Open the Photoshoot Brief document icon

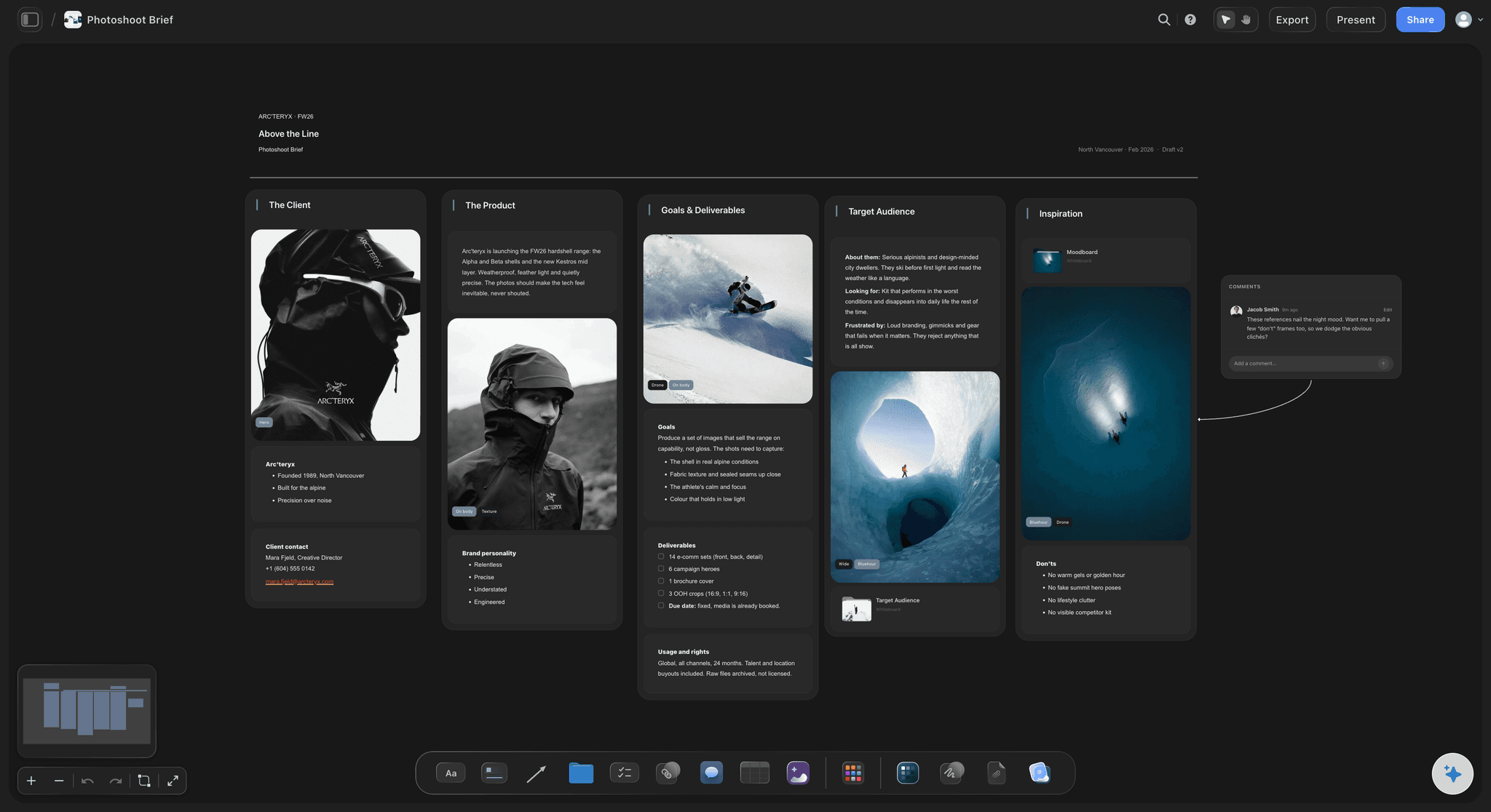[73, 20]
